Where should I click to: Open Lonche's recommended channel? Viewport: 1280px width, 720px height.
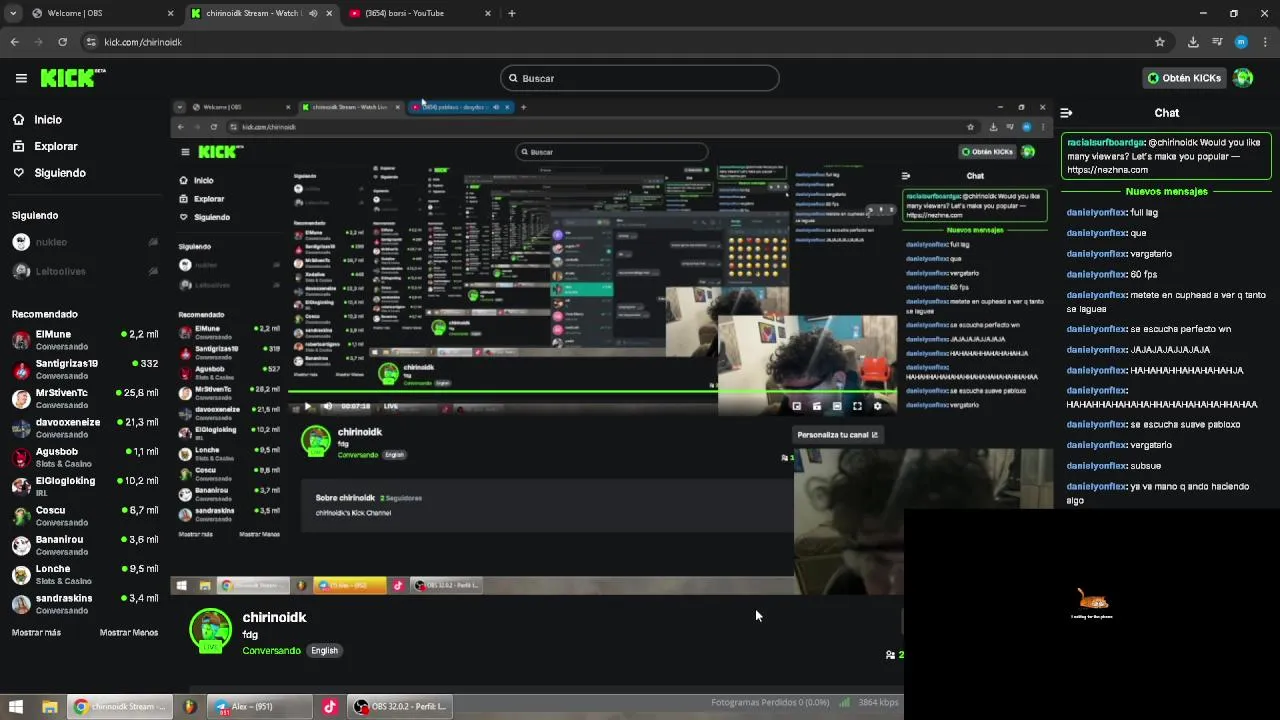[x=85, y=574]
